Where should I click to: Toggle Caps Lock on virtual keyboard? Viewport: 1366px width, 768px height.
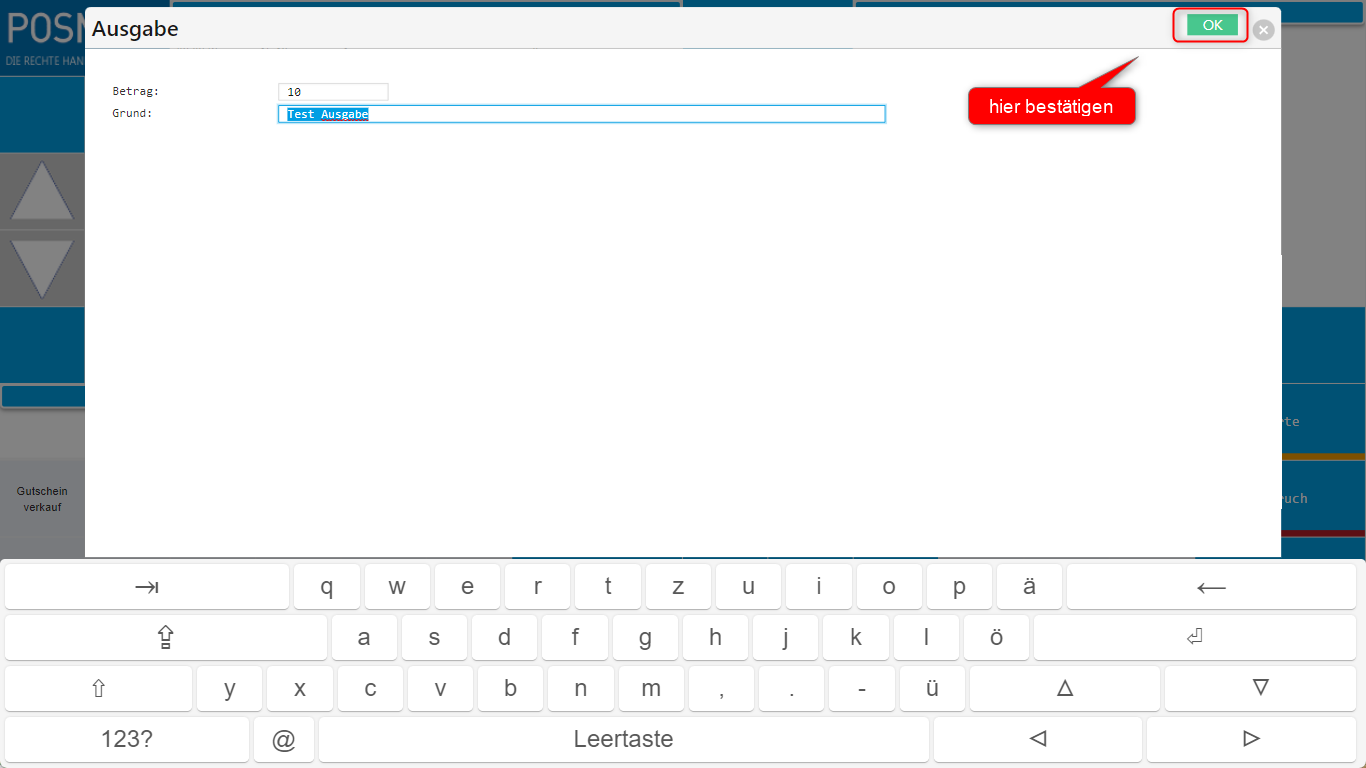tap(166, 638)
